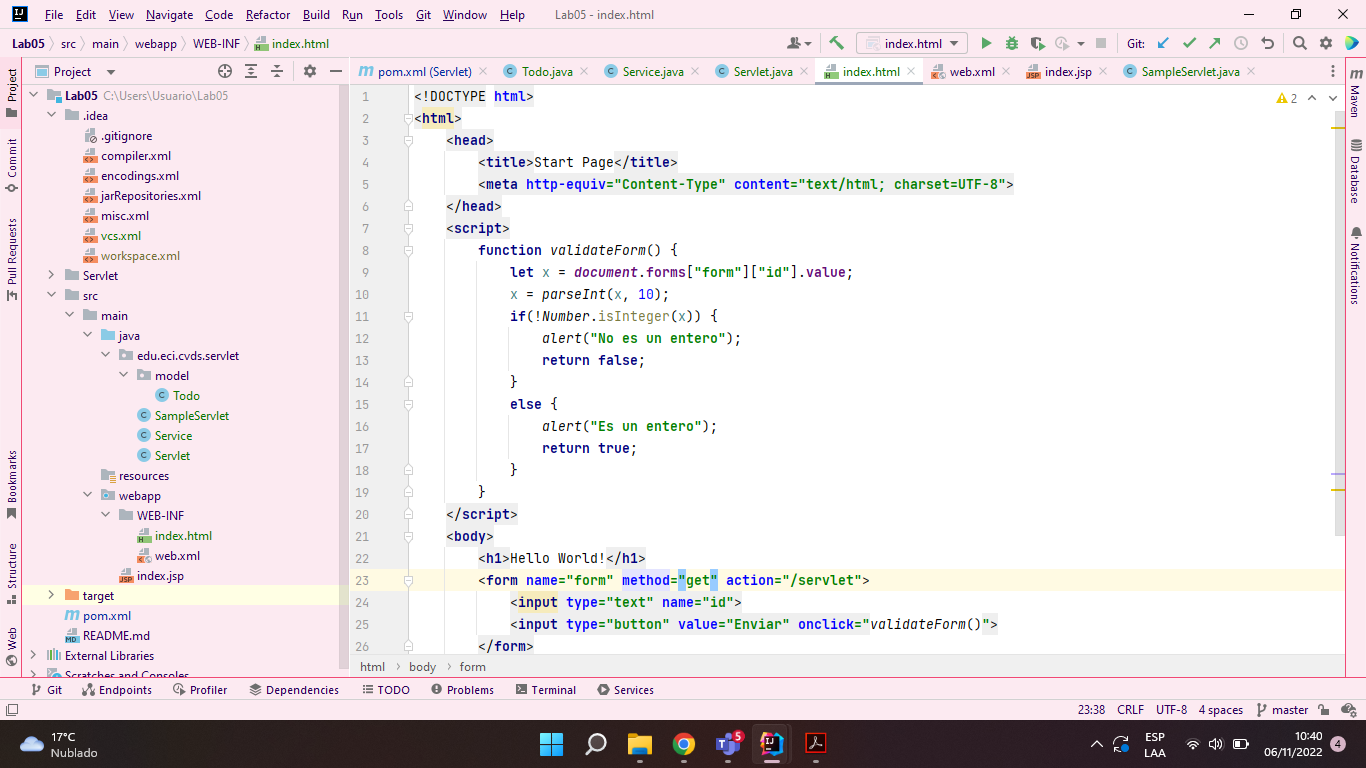Toggle the Commit tool window stripe
This screenshot has height=768, width=1366.
12,164
